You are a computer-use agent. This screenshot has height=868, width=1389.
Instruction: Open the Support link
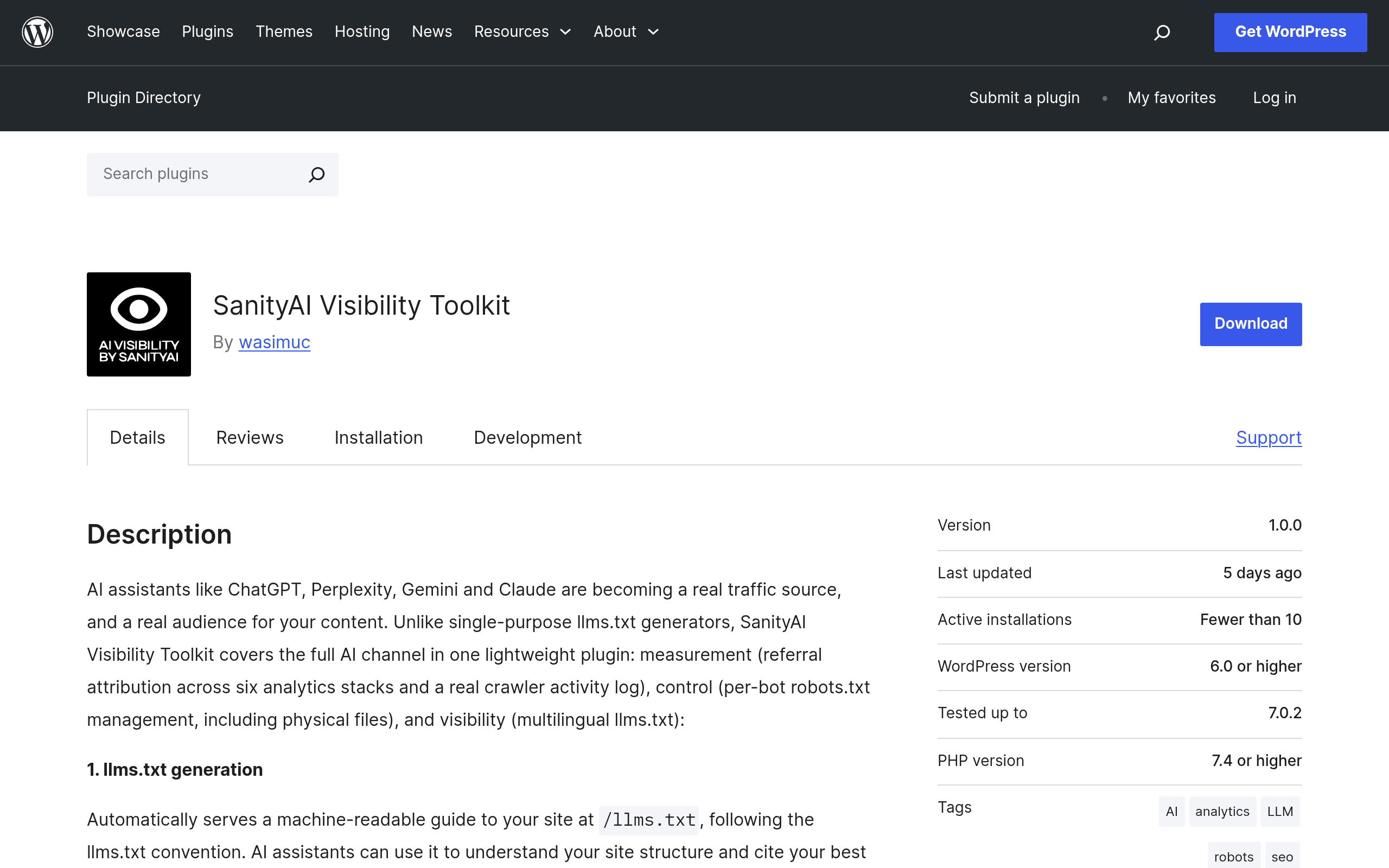(1269, 437)
